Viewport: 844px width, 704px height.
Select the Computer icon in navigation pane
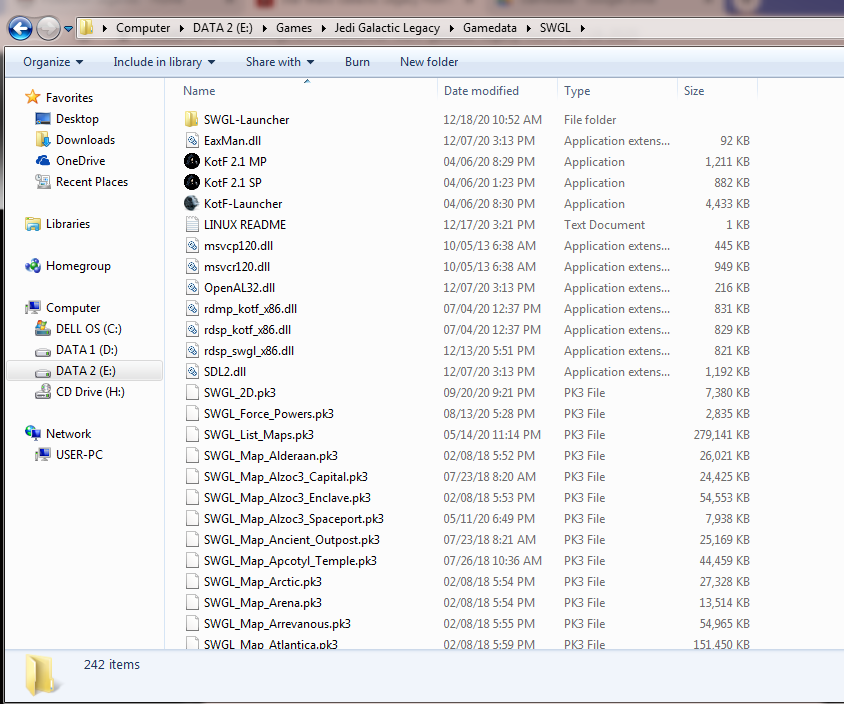pyautogui.click(x=33, y=307)
